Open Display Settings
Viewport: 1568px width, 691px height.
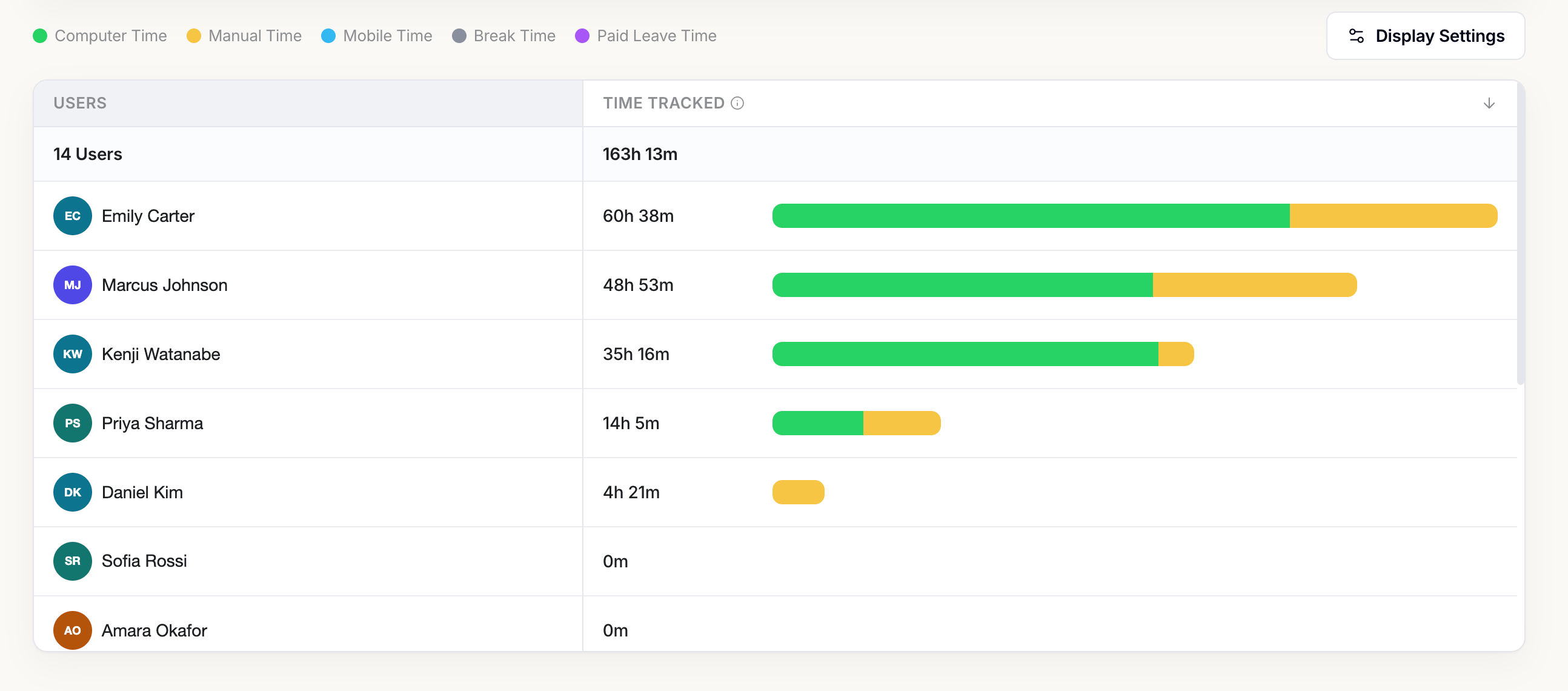pos(1425,36)
